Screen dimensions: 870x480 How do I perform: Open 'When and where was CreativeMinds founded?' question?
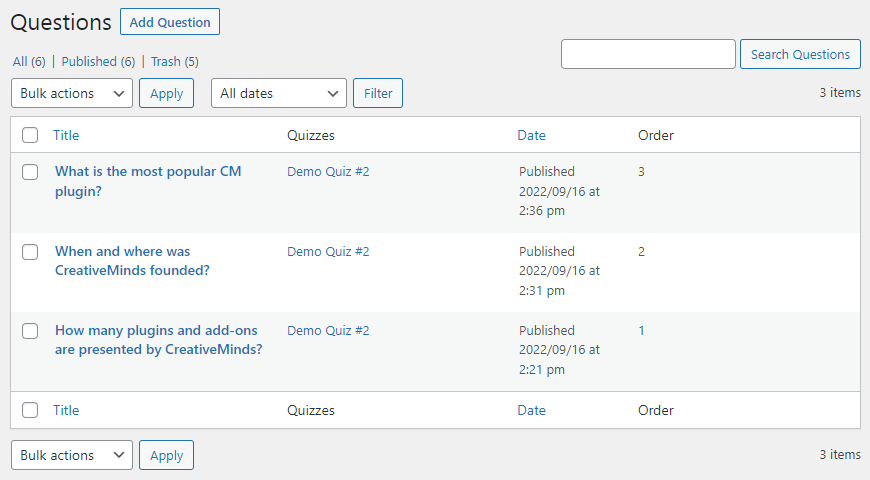(x=132, y=261)
